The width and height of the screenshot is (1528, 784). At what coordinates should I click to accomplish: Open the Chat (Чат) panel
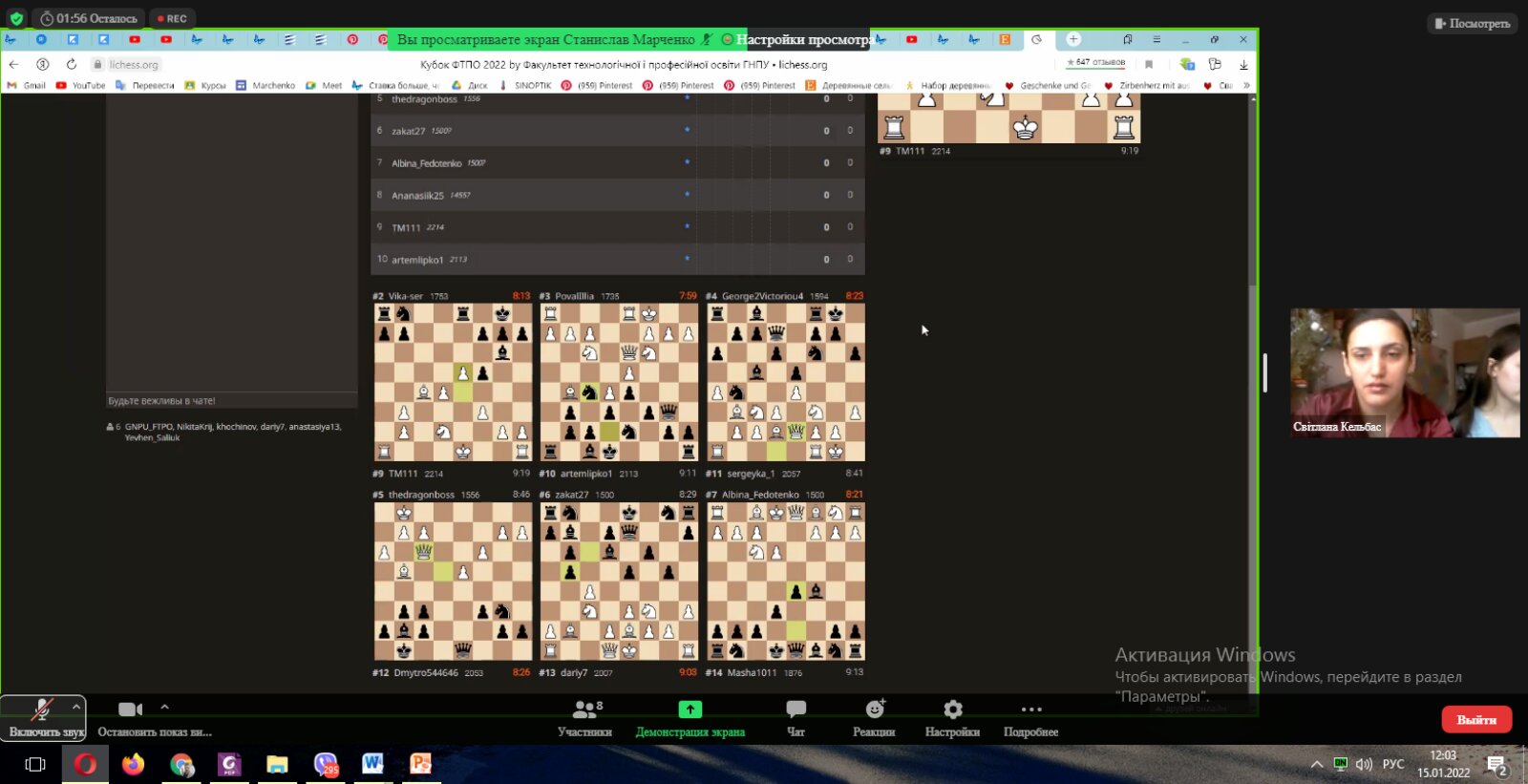tap(796, 718)
